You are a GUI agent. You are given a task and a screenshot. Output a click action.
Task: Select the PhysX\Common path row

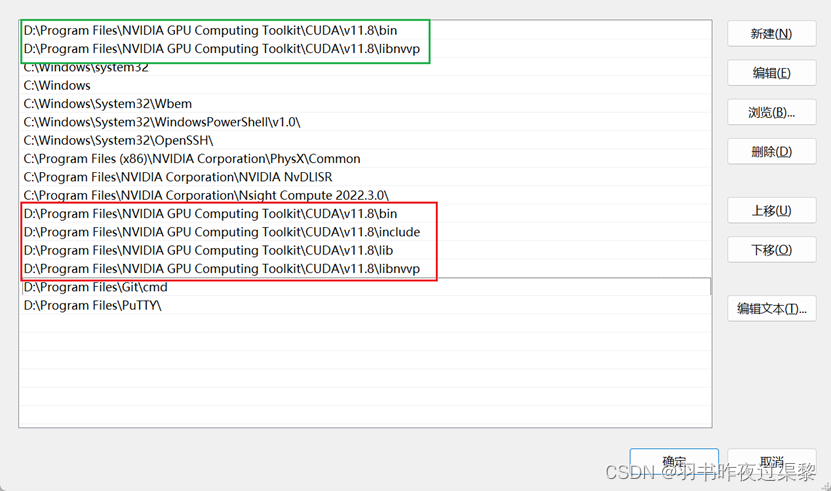pyautogui.click(x=365, y=159)
